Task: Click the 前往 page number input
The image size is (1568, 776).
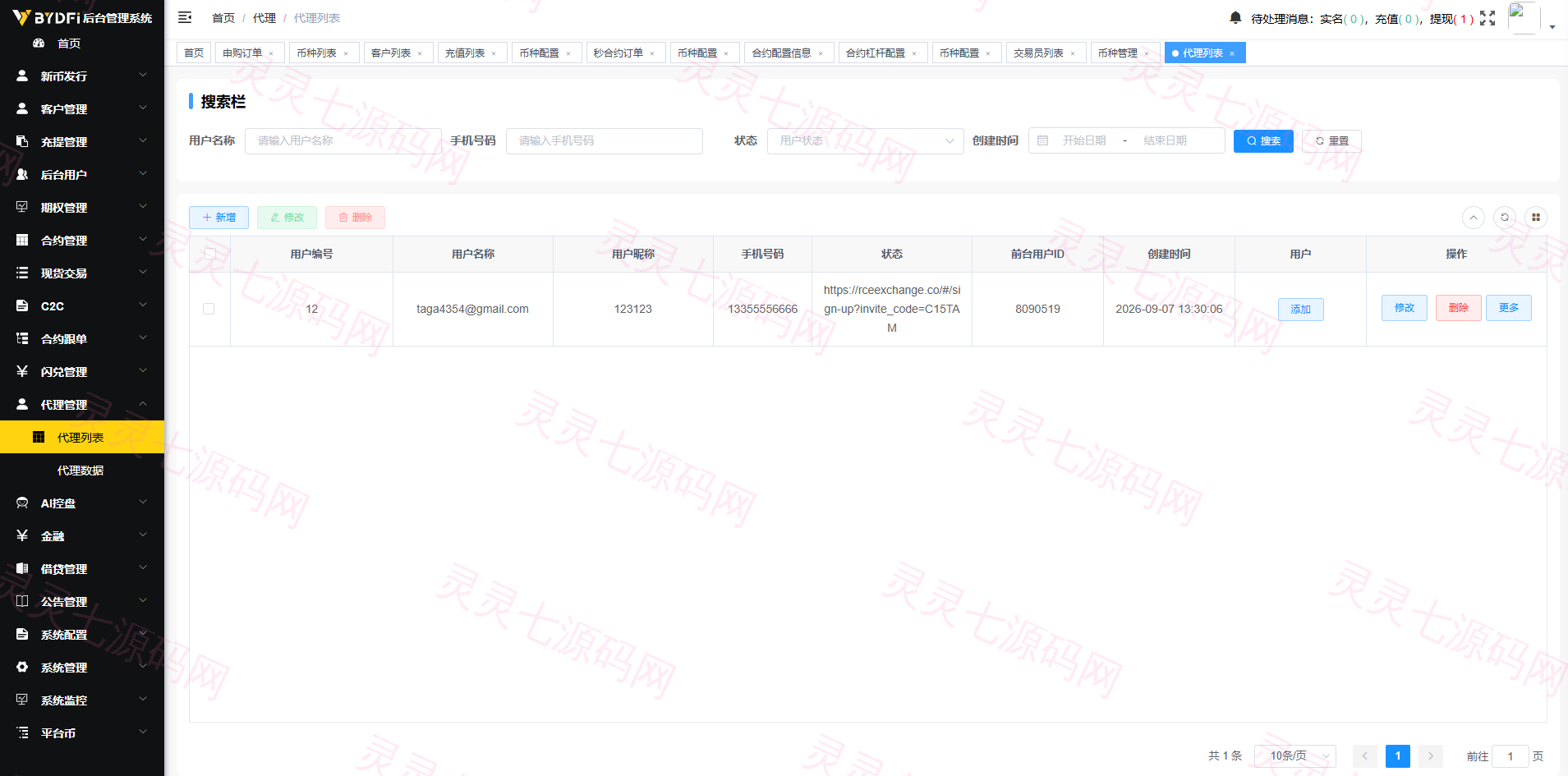Action: 1511,756
